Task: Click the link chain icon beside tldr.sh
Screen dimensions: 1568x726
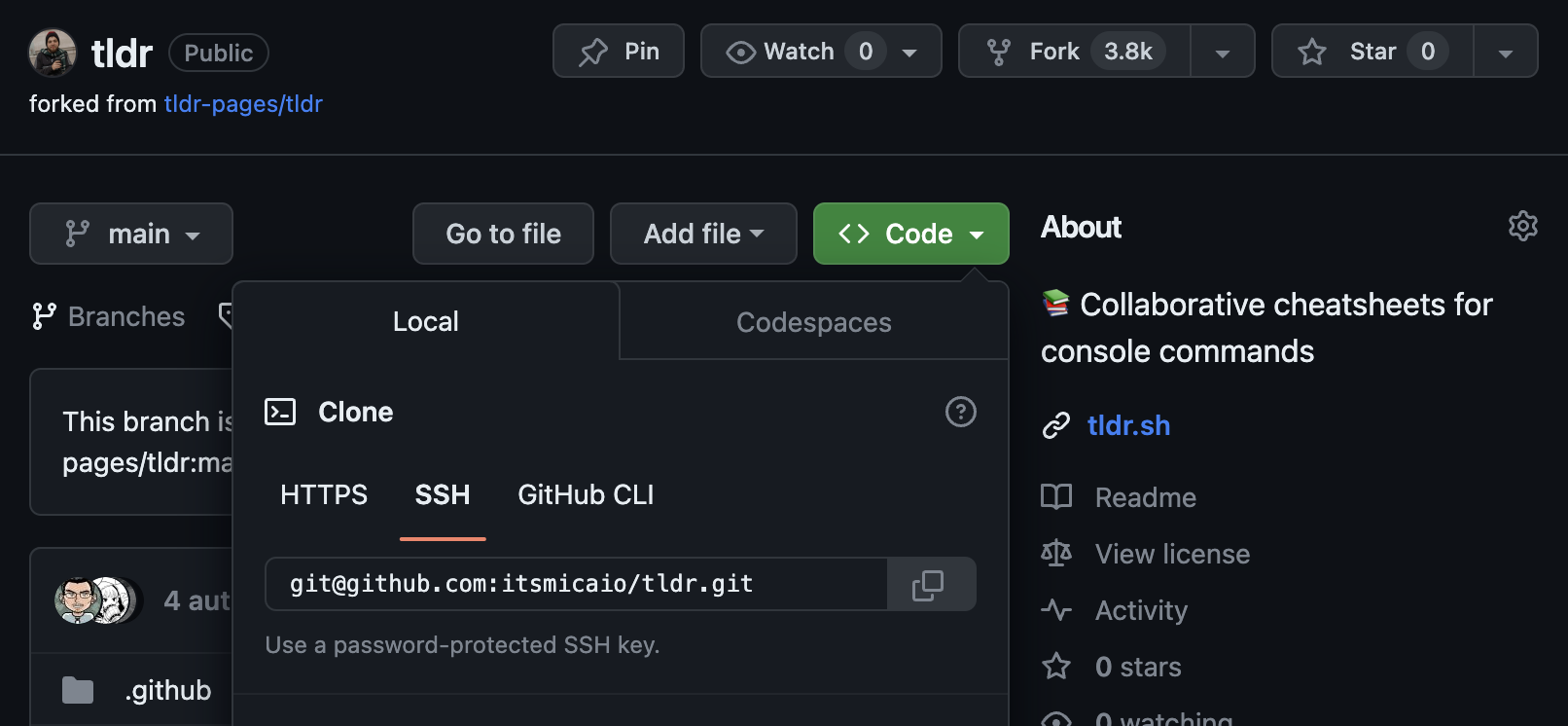Action: (x=1056, y=425)
